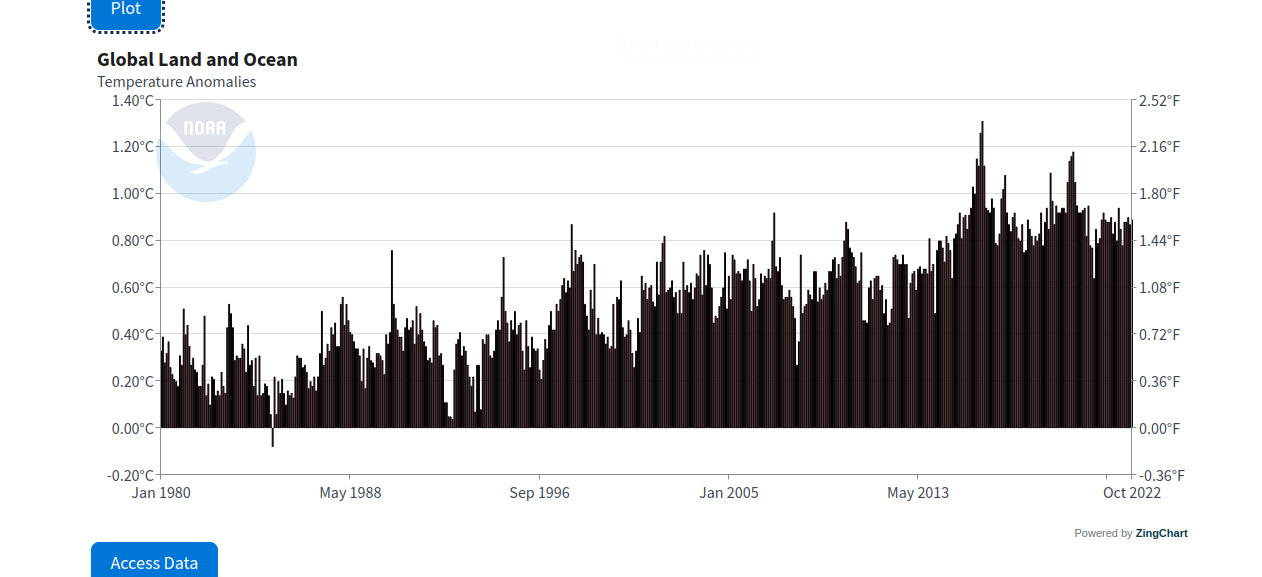Click the May 2013 date label
Image resolution: width=1262 pixels, height=577 pixels.
918,493
